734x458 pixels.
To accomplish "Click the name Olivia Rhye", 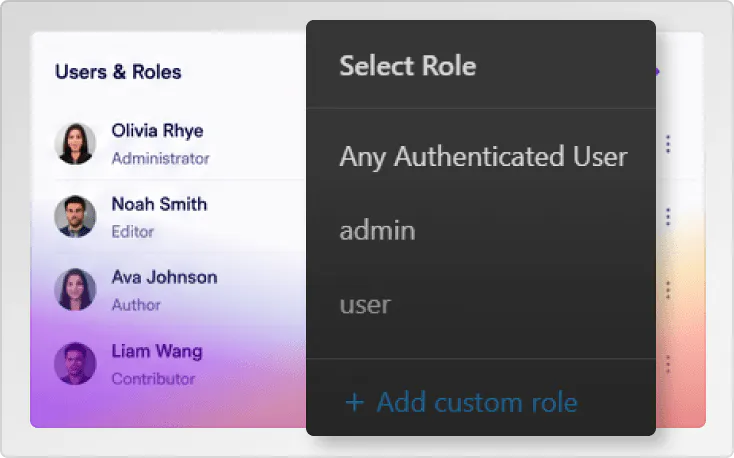I will [x=157, y=131].
